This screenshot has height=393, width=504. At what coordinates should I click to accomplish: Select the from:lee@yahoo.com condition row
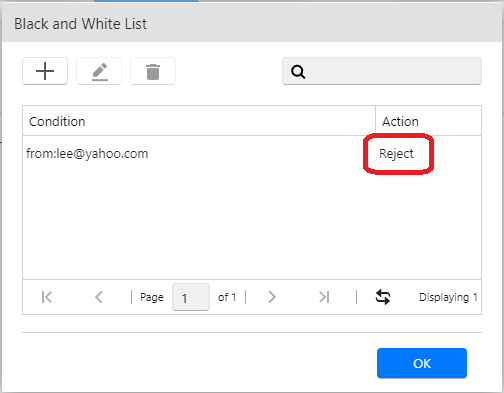252,154
